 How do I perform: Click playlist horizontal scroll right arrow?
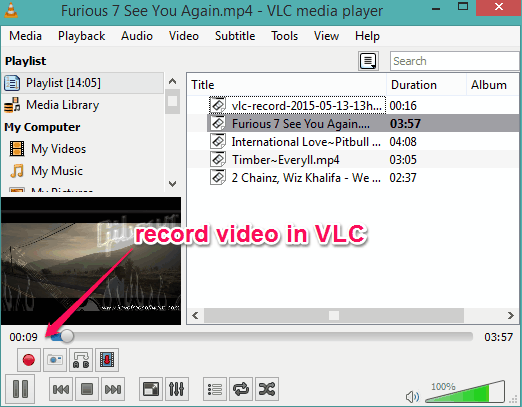[510, 315]
